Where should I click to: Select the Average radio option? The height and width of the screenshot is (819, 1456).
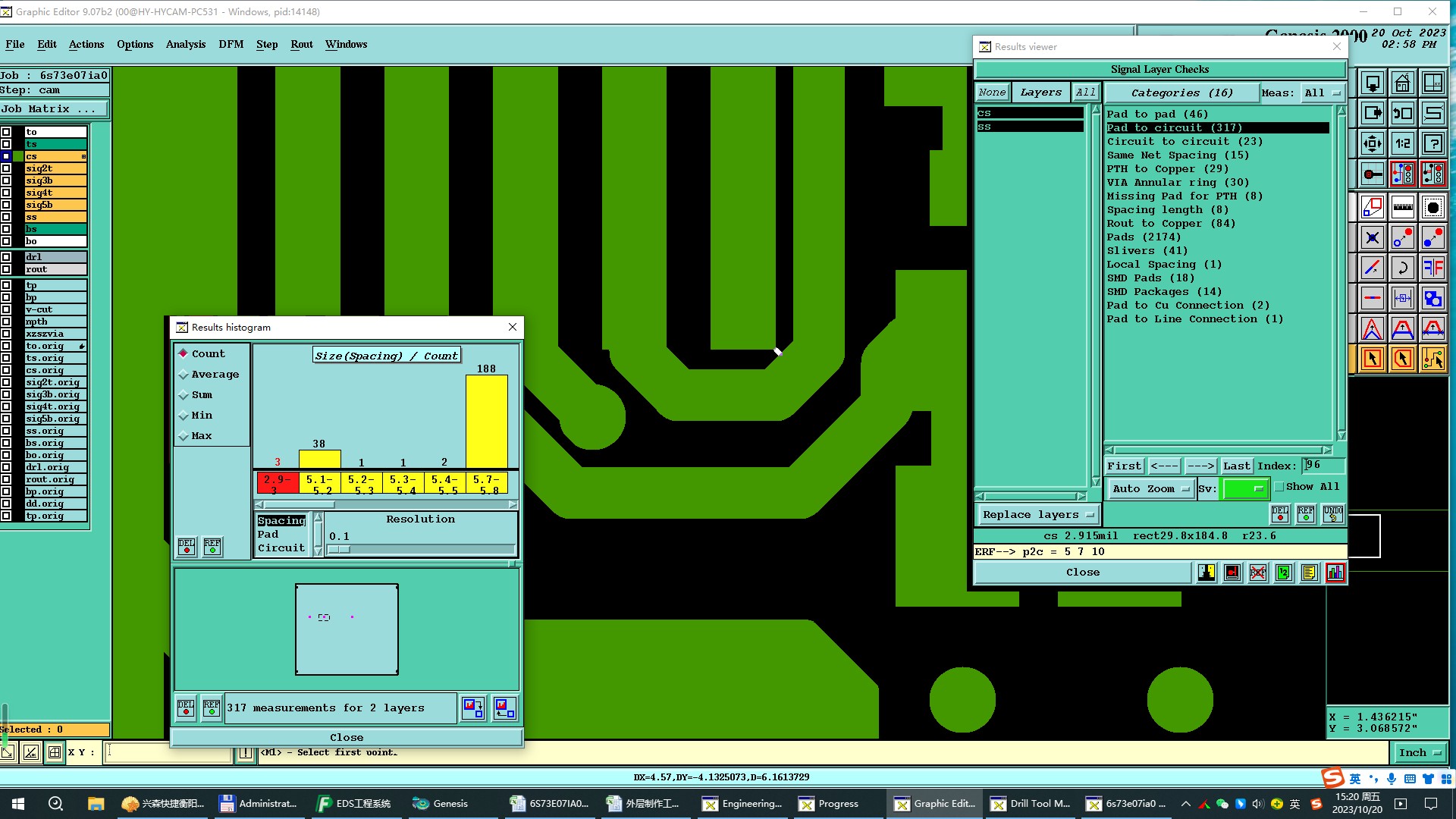click(x=184, y=375)
